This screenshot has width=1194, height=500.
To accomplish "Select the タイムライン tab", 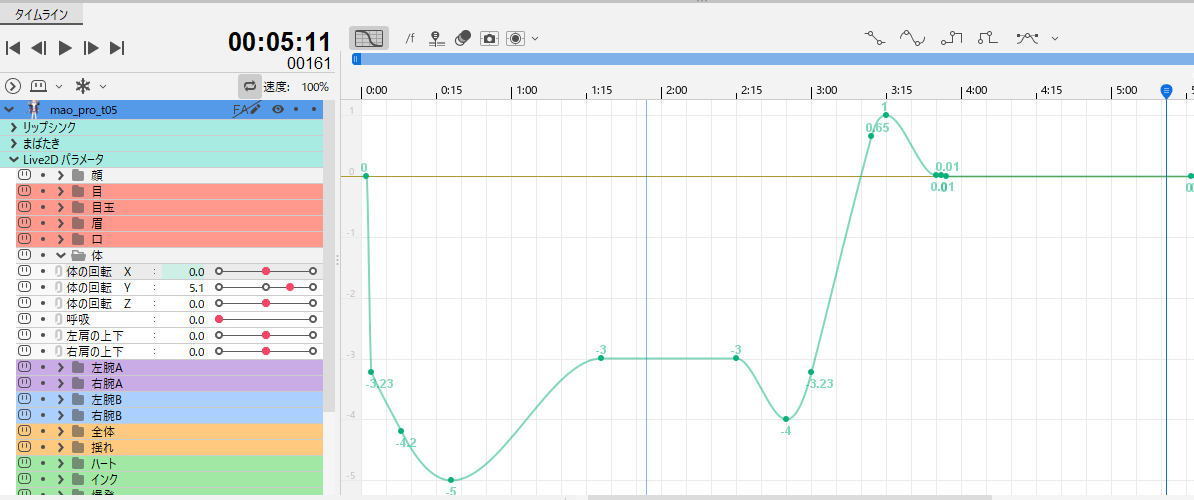I will tap(42, 14).
